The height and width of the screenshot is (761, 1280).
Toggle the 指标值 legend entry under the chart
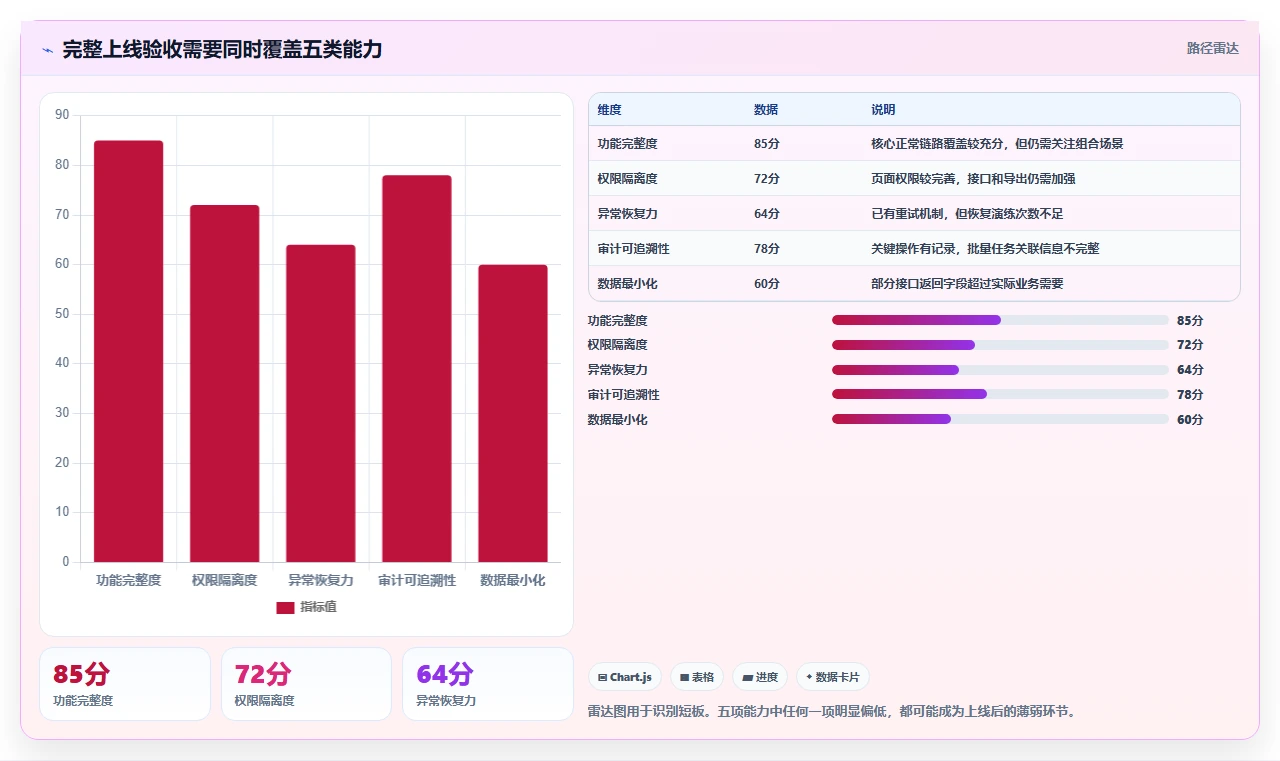click(307, 607)
